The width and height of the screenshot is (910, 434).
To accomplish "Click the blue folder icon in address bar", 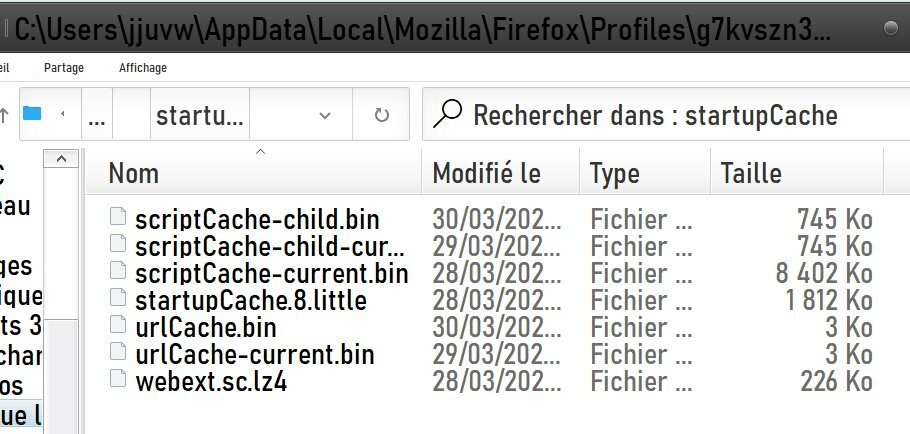I will point(32,115).
